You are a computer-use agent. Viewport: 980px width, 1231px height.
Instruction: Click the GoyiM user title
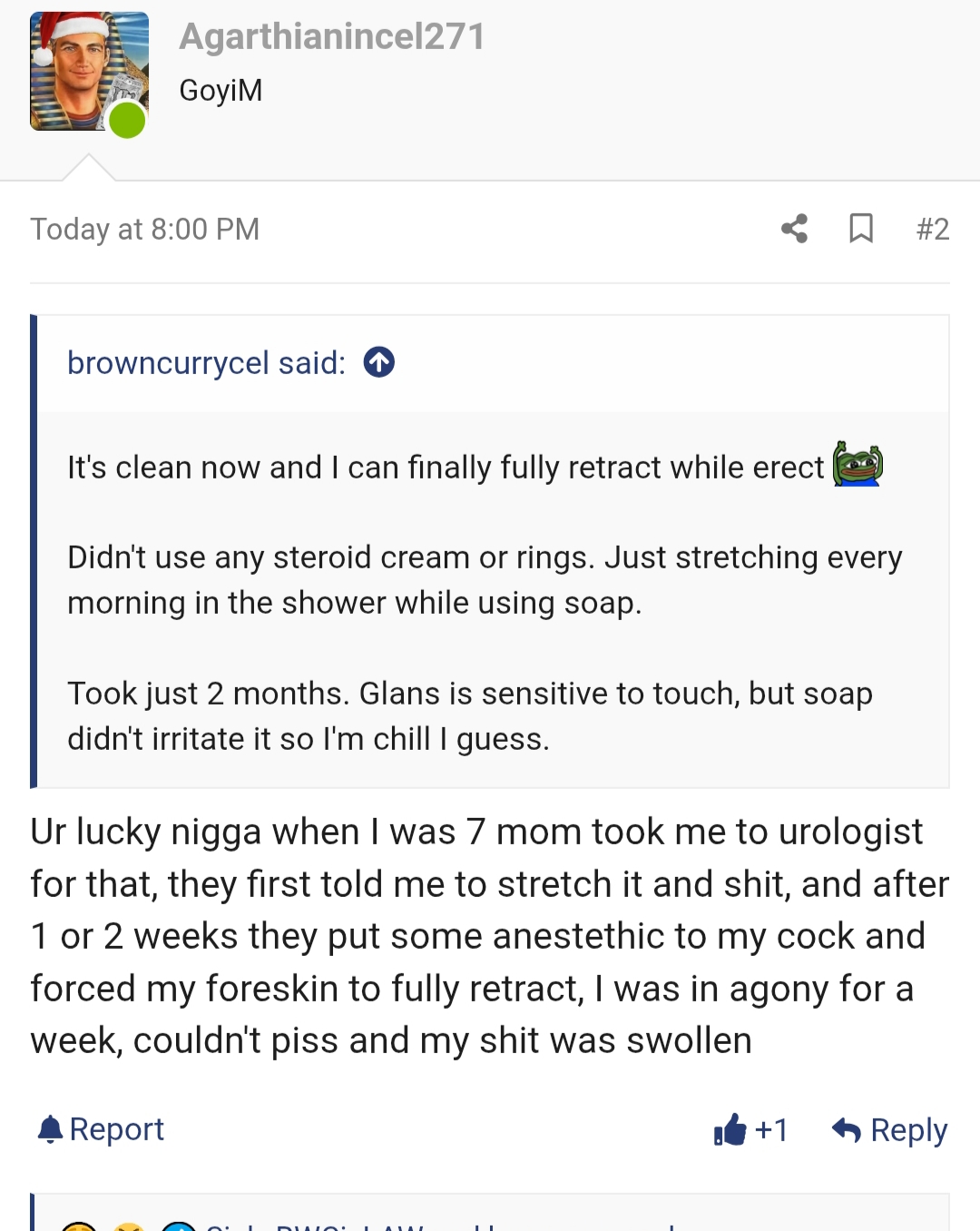(220, 91)
